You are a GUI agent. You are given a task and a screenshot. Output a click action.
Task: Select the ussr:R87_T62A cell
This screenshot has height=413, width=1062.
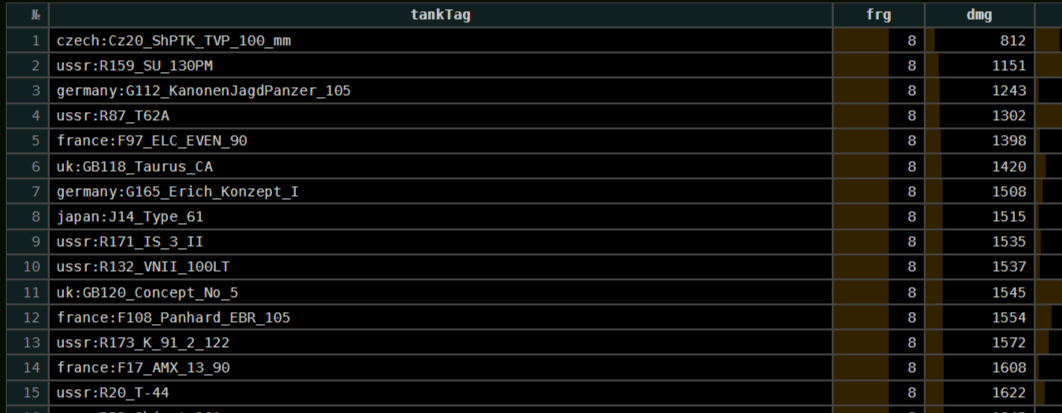112,116
